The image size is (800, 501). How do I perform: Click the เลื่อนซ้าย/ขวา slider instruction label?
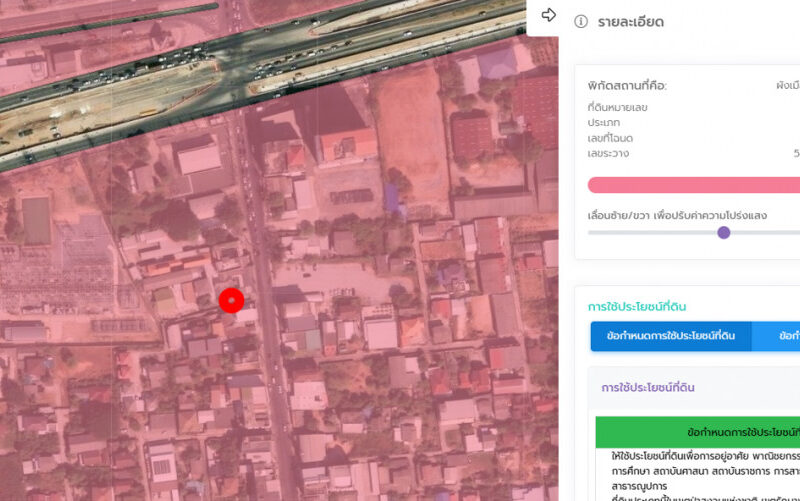[677, 215]
